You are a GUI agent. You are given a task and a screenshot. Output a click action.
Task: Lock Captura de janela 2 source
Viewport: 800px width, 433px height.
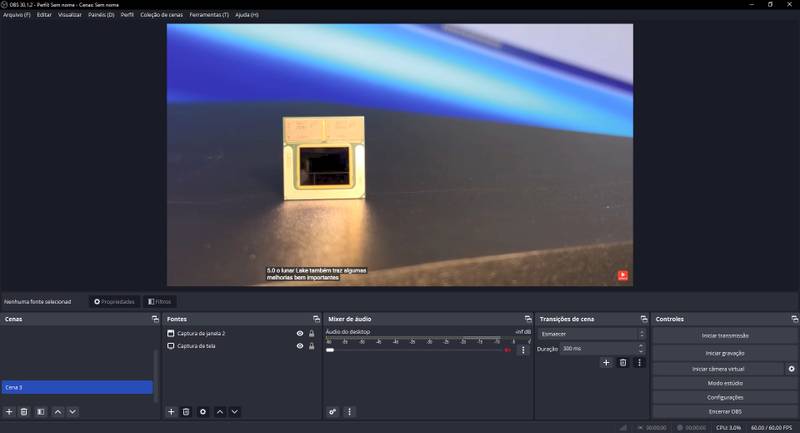pyautogui.click(x=312, y=333)
